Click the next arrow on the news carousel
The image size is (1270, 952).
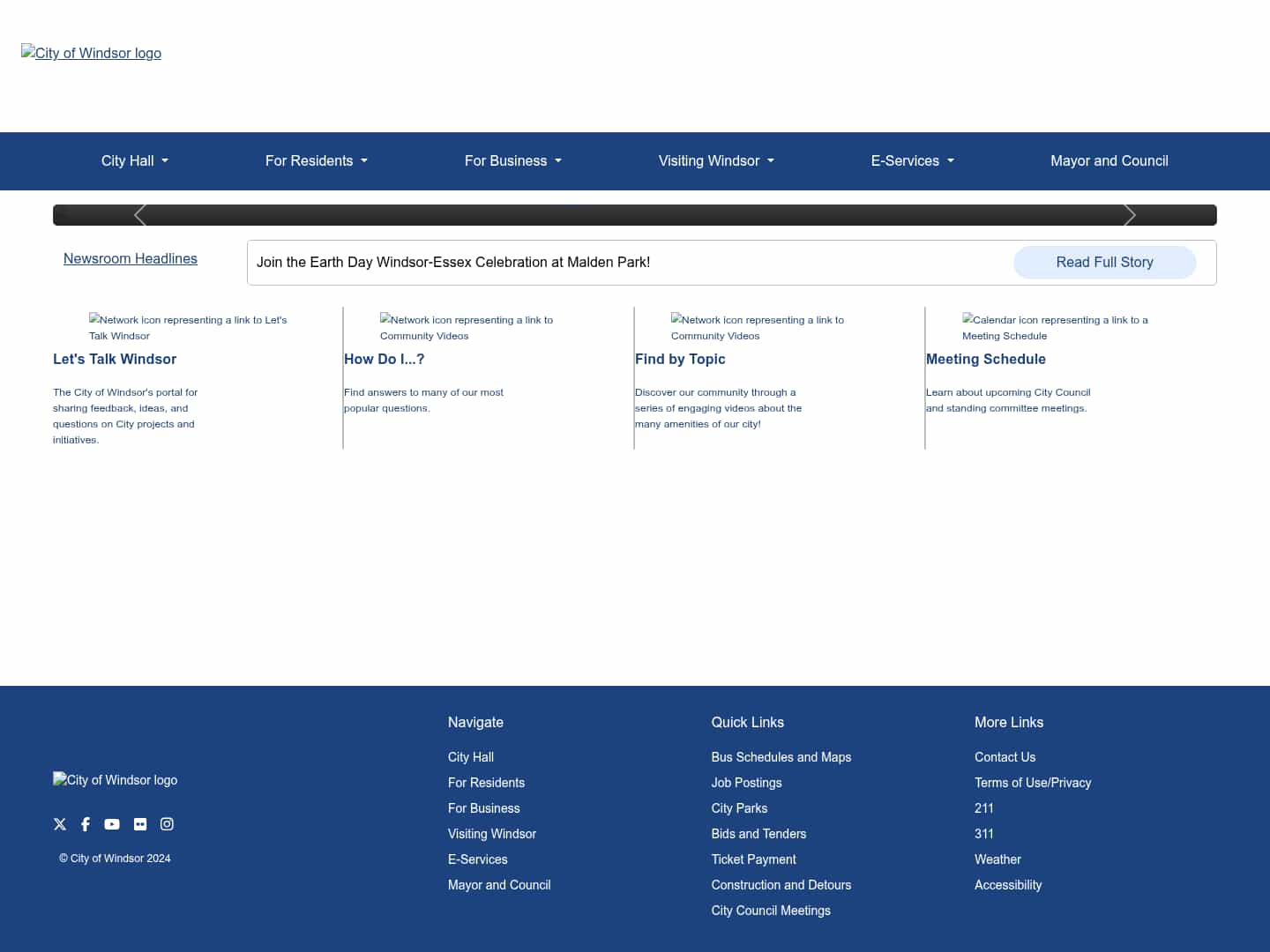tap(1130, 215)
